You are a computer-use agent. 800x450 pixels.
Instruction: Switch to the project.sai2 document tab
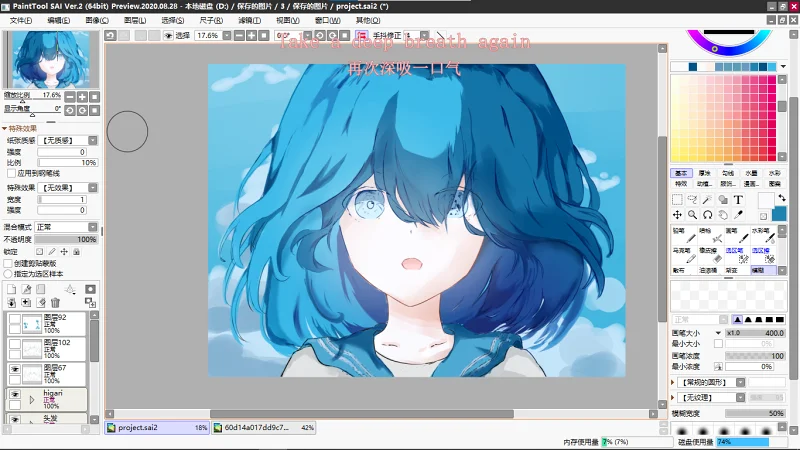[157, 428]
